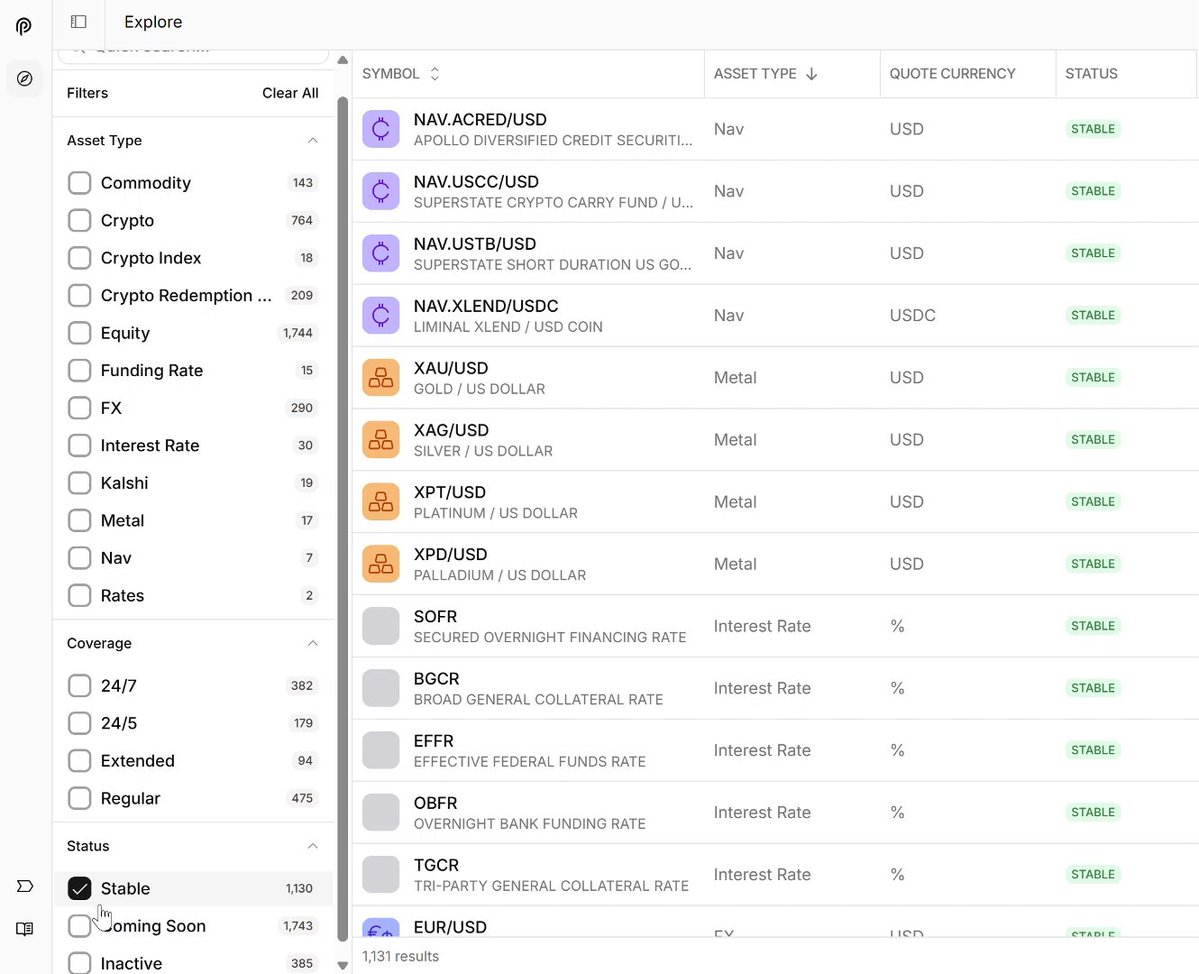Image resolution: width=1199 pixels, height=974 pixels.
Task: Click the NAV.ACRED/USD asset icon
Action: pyautogui.click(x=381, y=129)
